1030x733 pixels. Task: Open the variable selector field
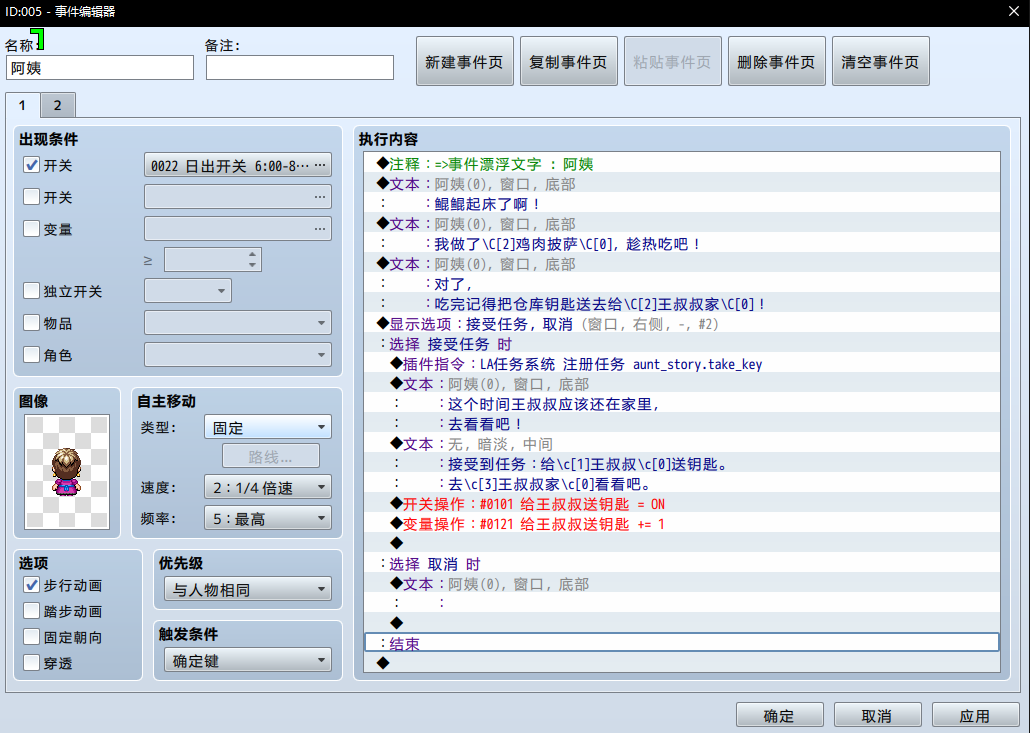[238, 229]
